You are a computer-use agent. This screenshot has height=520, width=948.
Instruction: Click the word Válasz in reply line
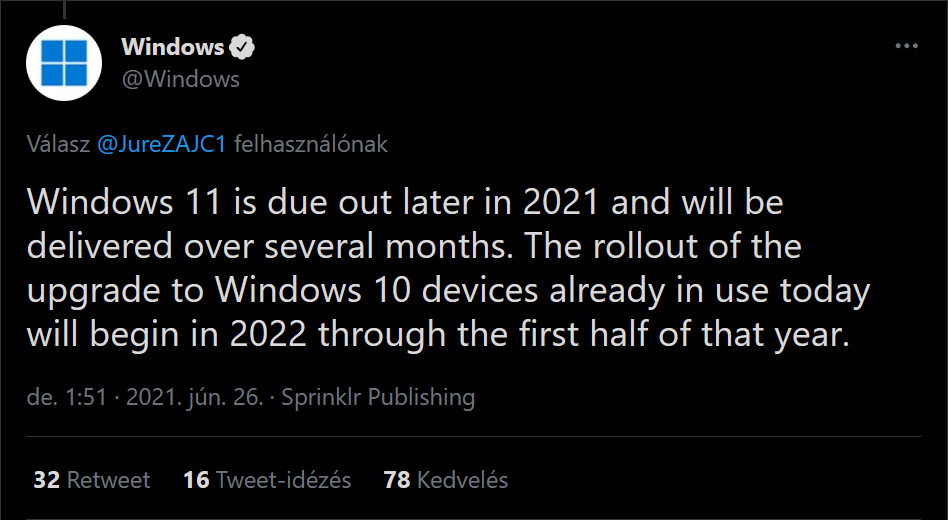pyautogui.click(x=59, y=144)
